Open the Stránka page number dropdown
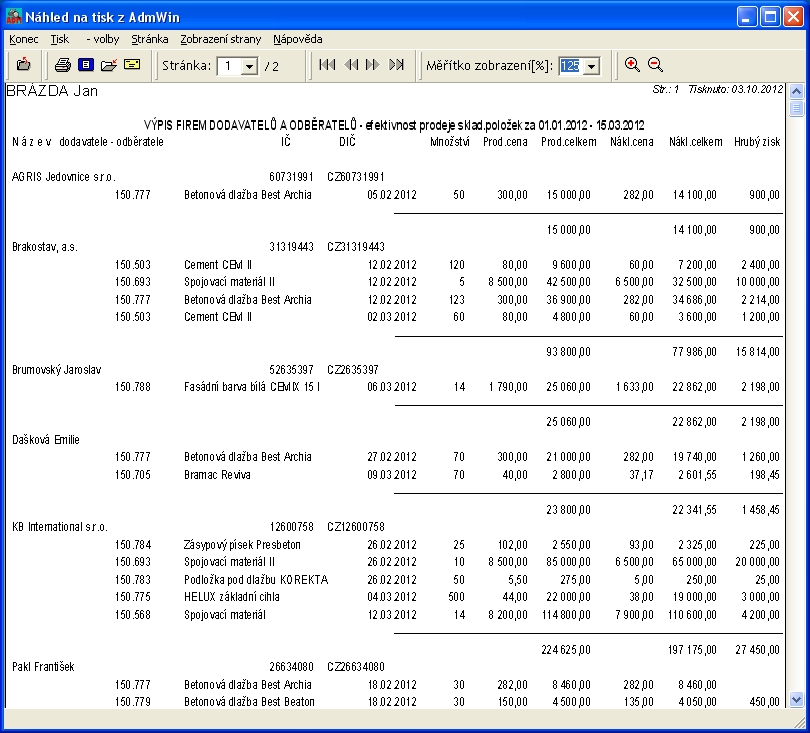The image size is (810, 733). point(250,66)
